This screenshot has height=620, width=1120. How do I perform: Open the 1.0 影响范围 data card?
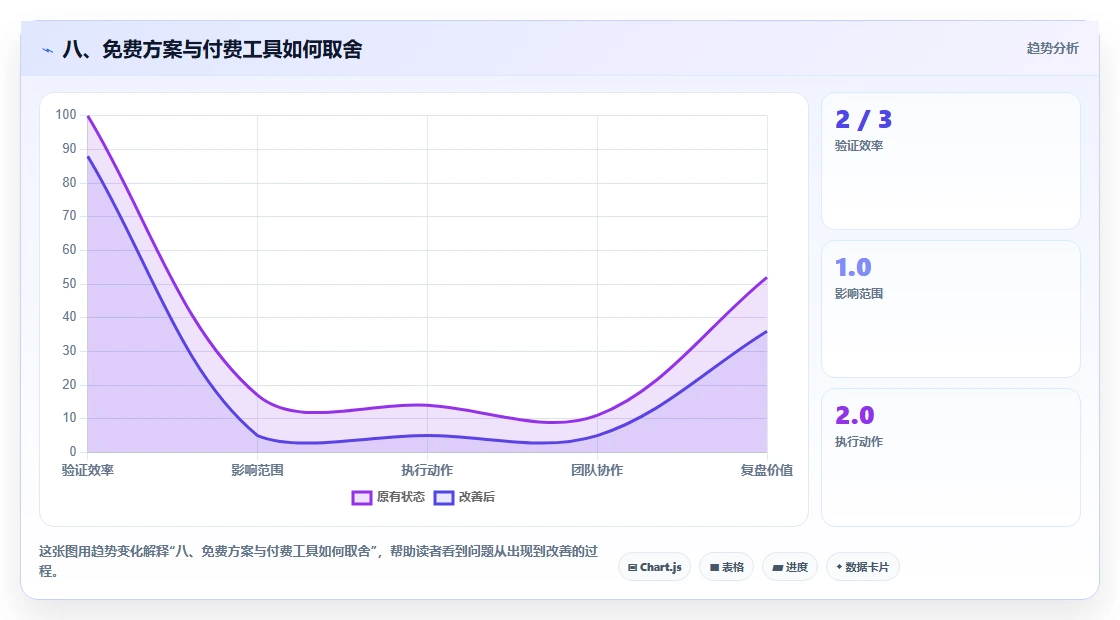(951, 309)
